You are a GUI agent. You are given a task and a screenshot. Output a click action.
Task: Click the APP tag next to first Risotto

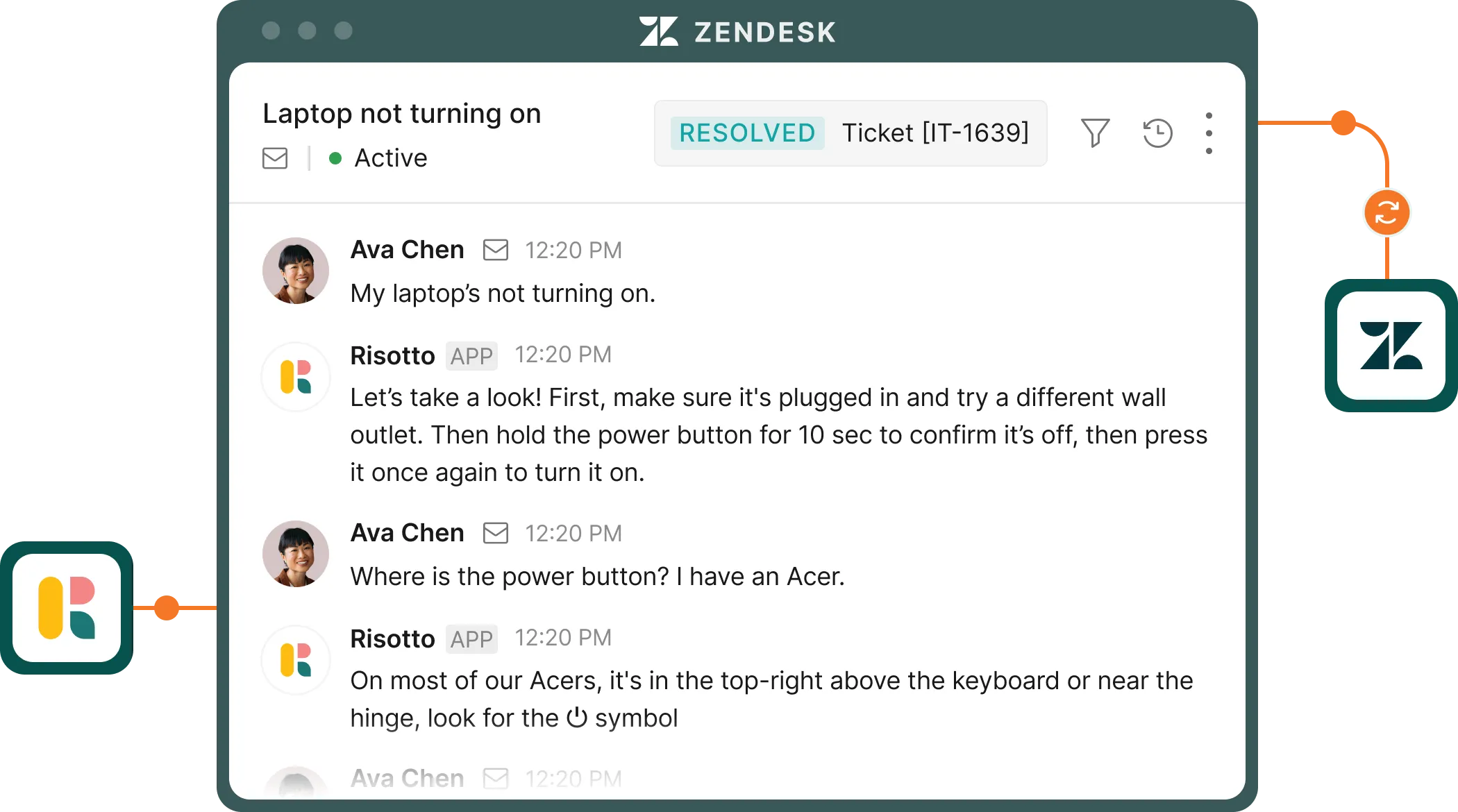coord(471,356)
